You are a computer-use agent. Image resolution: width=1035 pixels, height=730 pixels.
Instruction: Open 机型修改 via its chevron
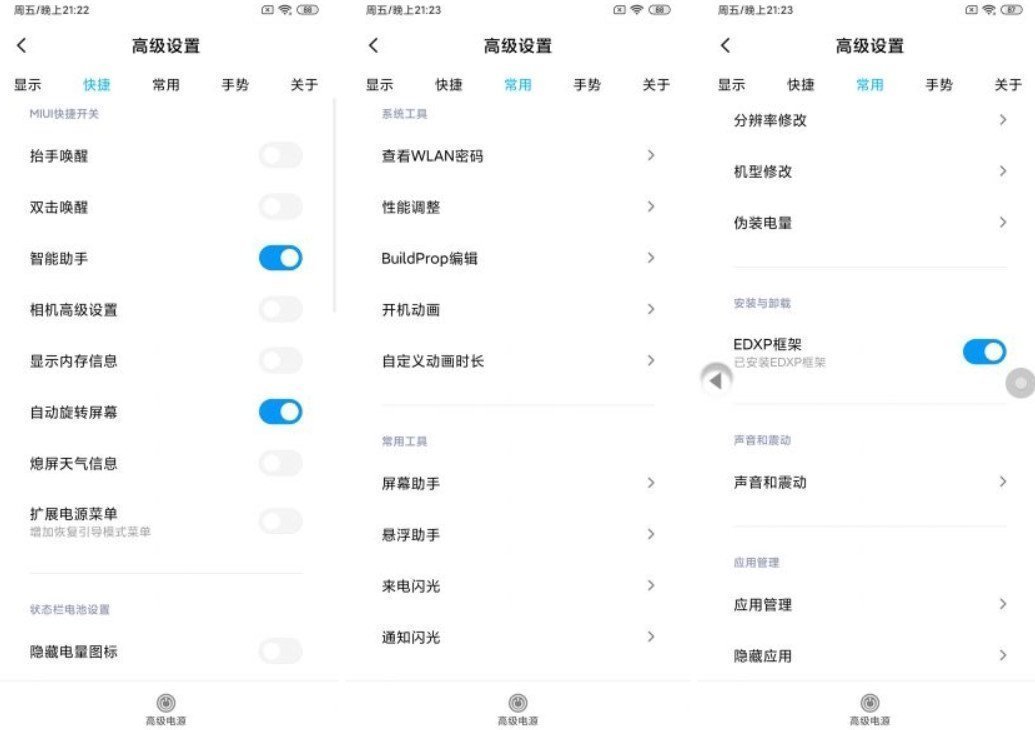(x=1003, y=171)
